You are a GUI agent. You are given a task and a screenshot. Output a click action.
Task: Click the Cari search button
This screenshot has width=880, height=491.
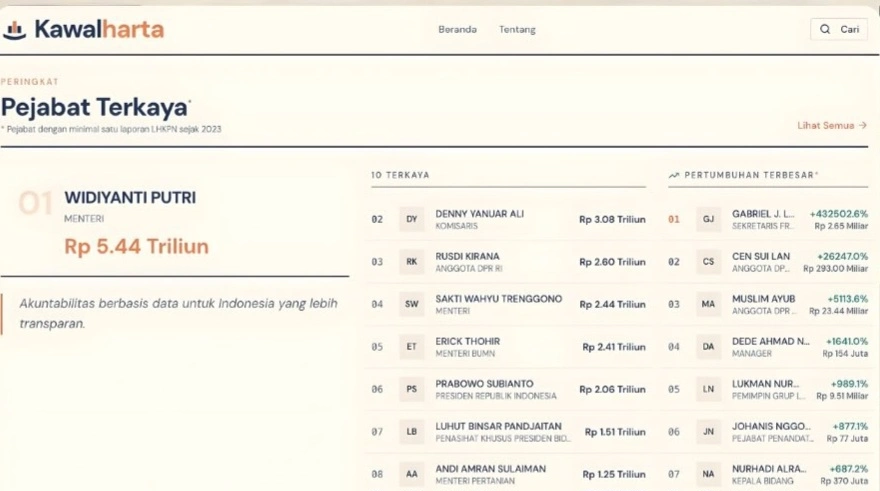coord(839,29)
